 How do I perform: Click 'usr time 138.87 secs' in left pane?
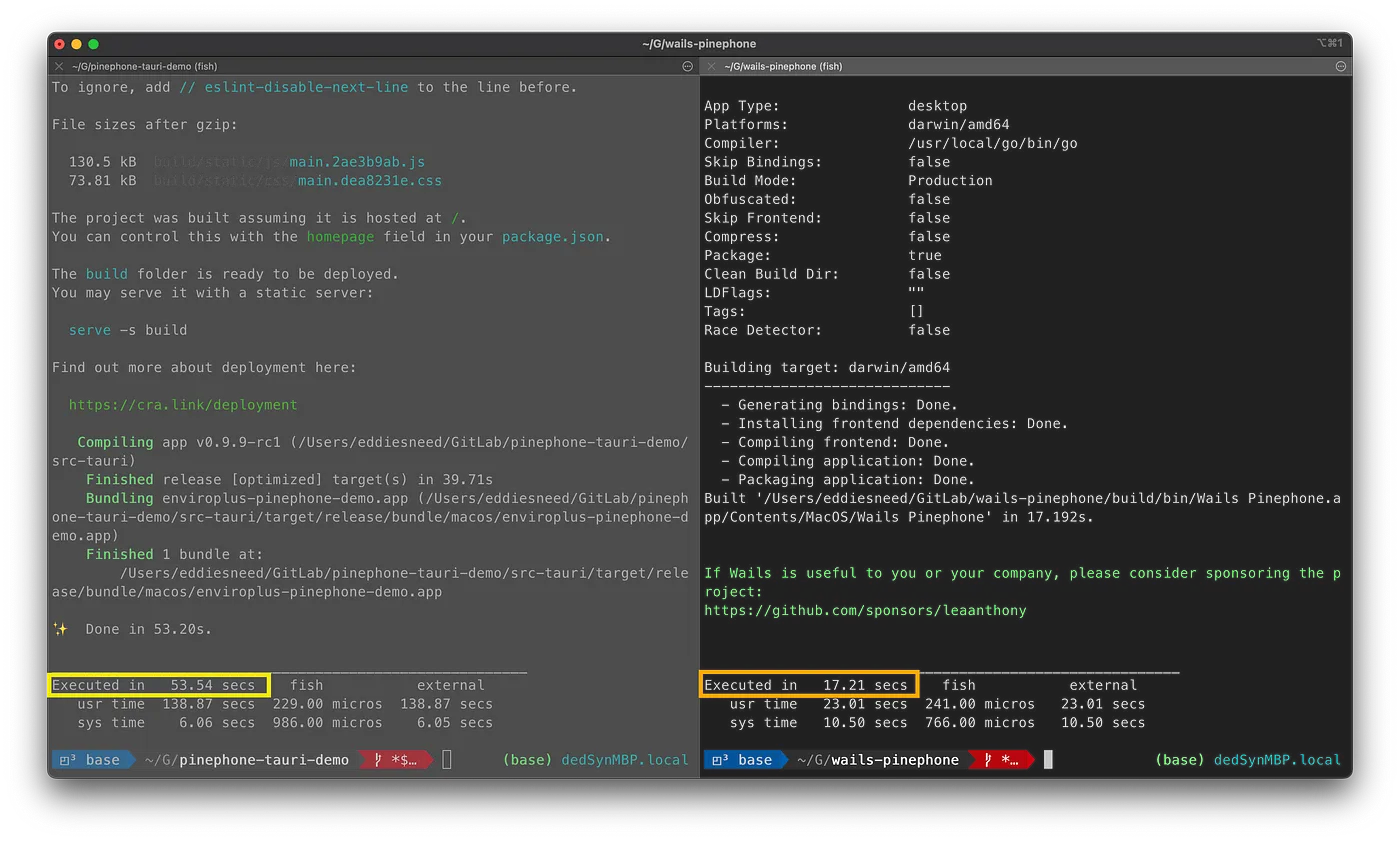[x=166, y=704]
